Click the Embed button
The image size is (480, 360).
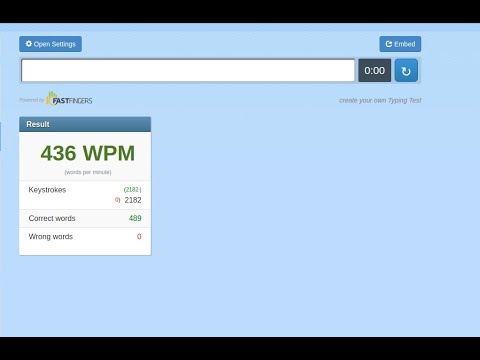point(400,44)
